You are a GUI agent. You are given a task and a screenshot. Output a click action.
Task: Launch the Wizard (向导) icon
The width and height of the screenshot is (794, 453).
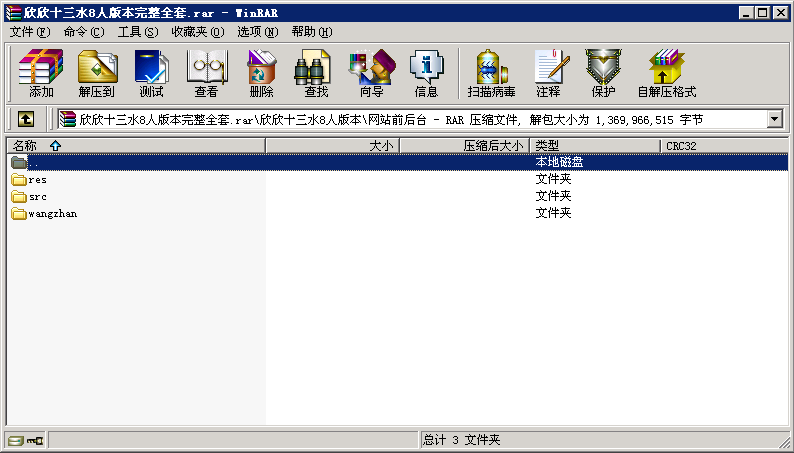click(371, 74)
